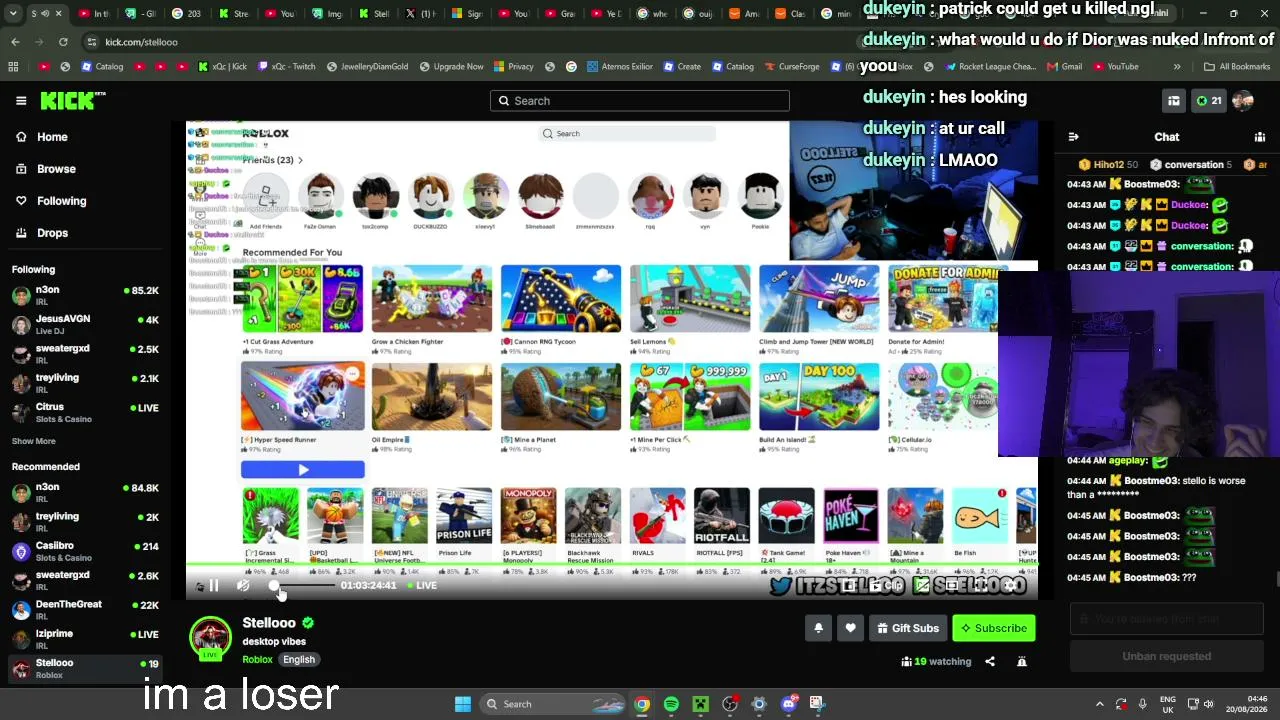Pause the live stream video
The image size is (1280, 720).
(213, 586)
